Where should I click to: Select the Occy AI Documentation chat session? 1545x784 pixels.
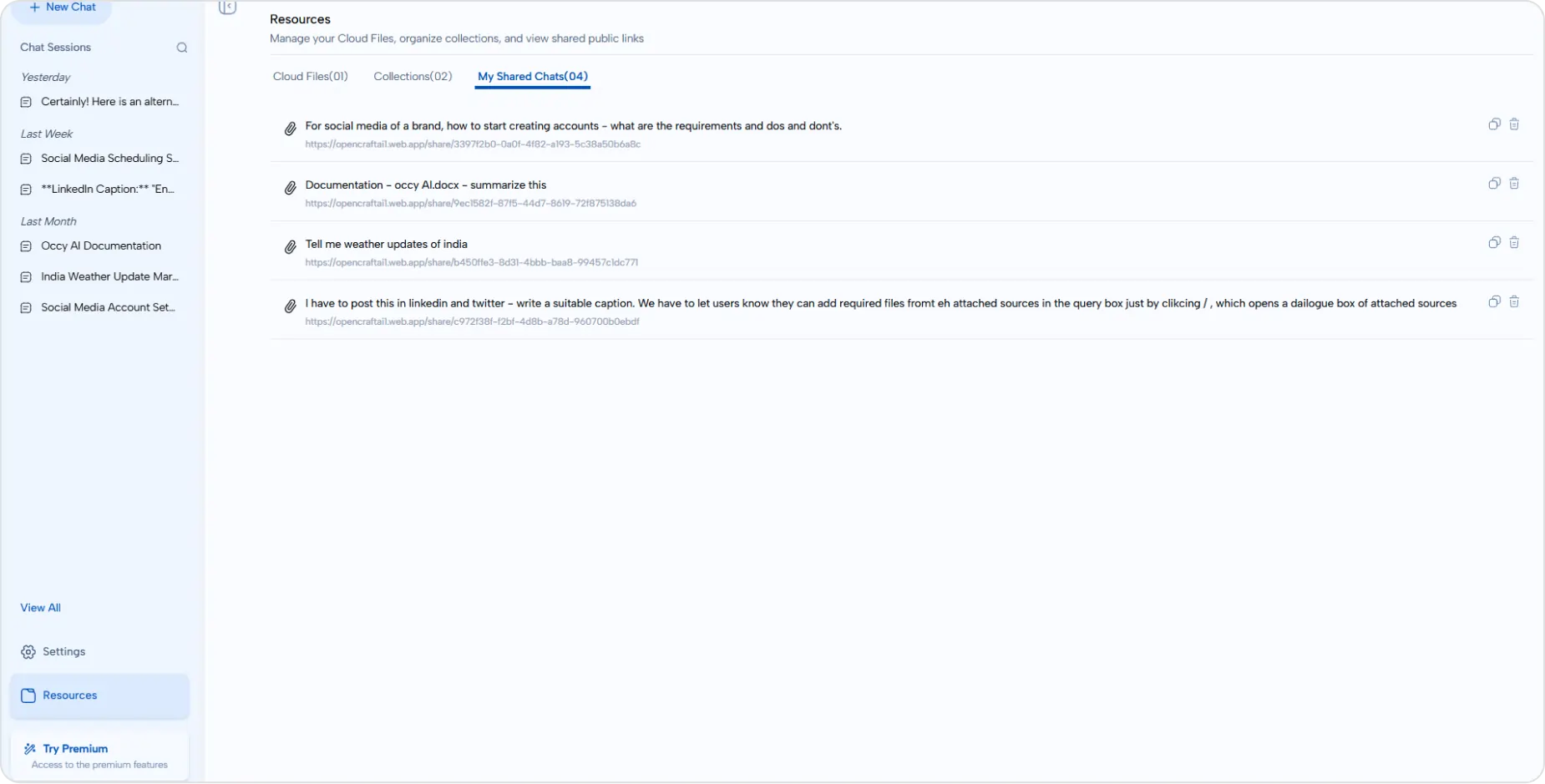point(100,245)
